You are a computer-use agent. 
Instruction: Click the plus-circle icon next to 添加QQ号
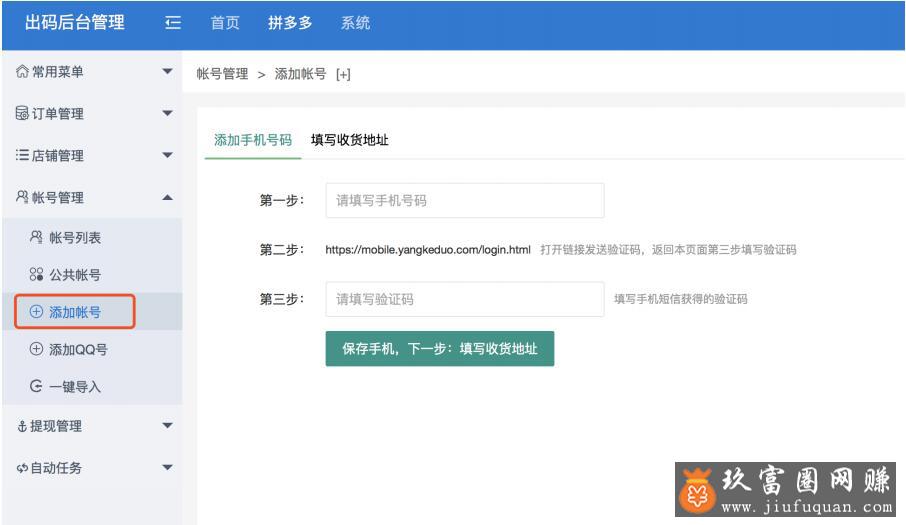pyautogui.click(x=36, y=349)
